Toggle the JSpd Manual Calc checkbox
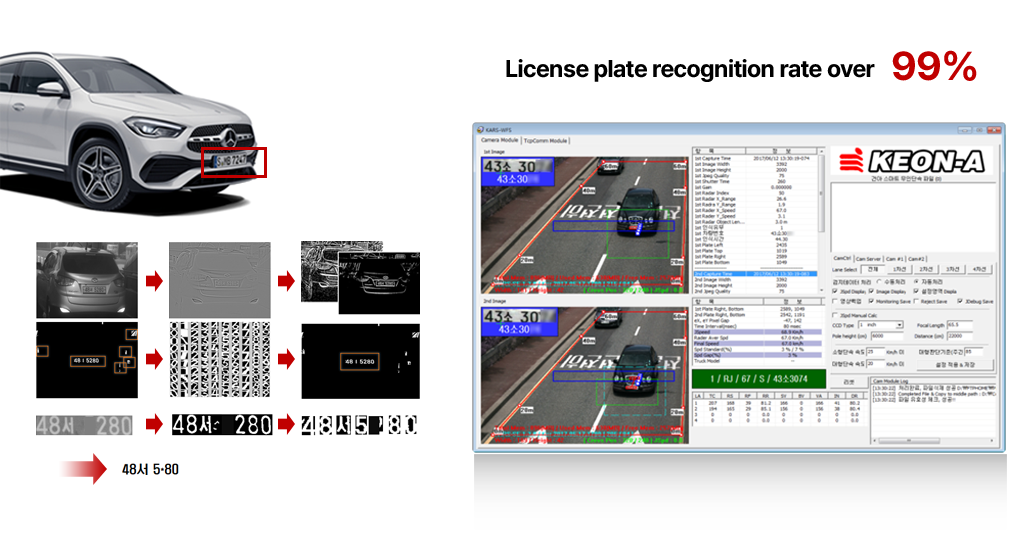 pos(836,314)
